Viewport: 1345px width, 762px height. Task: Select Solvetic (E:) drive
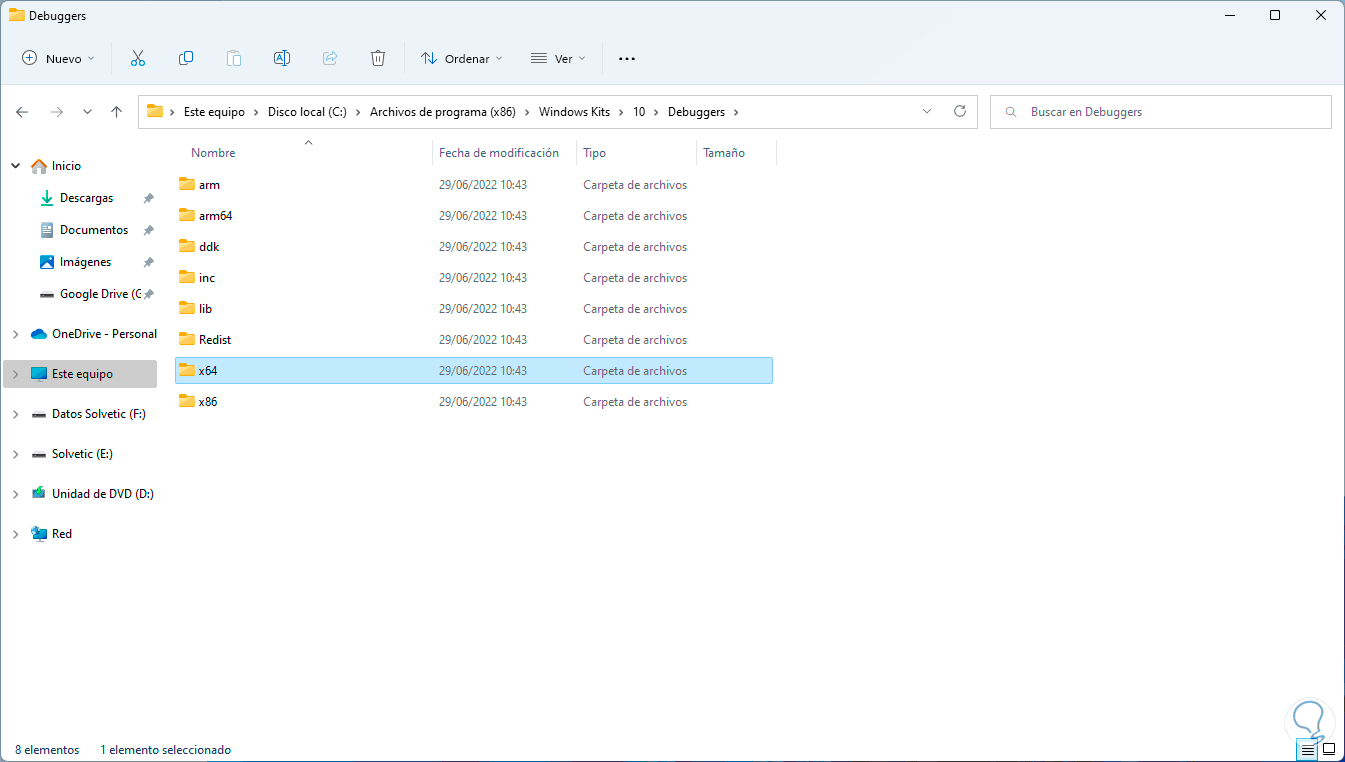tap(82, 454)
